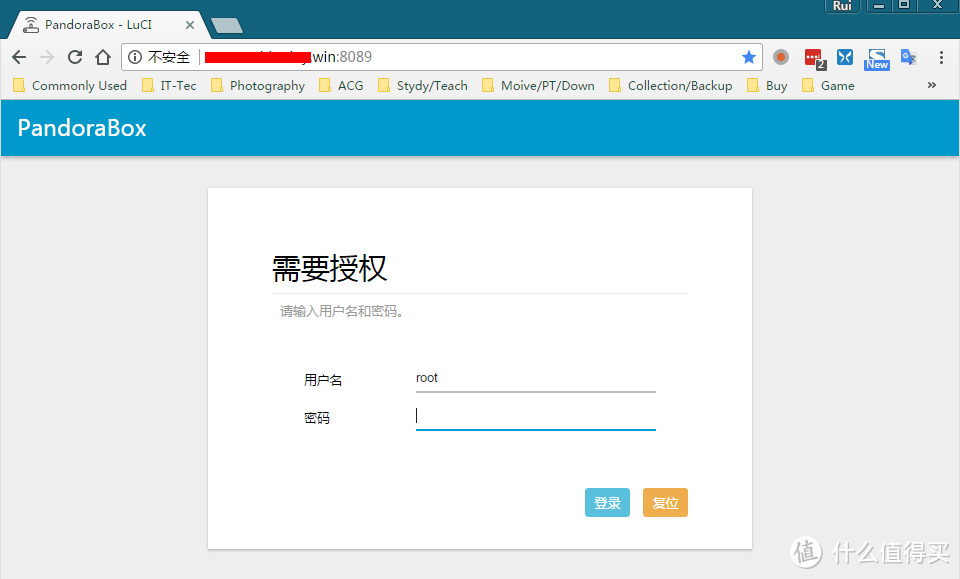Open the Google Translate extension
The width and height of the screenshot is (960, 579).
[909, 57]
